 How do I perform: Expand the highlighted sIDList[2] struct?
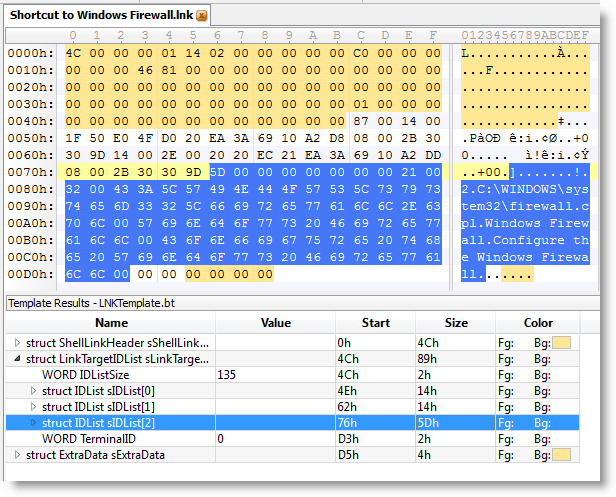tap(34, 423)
